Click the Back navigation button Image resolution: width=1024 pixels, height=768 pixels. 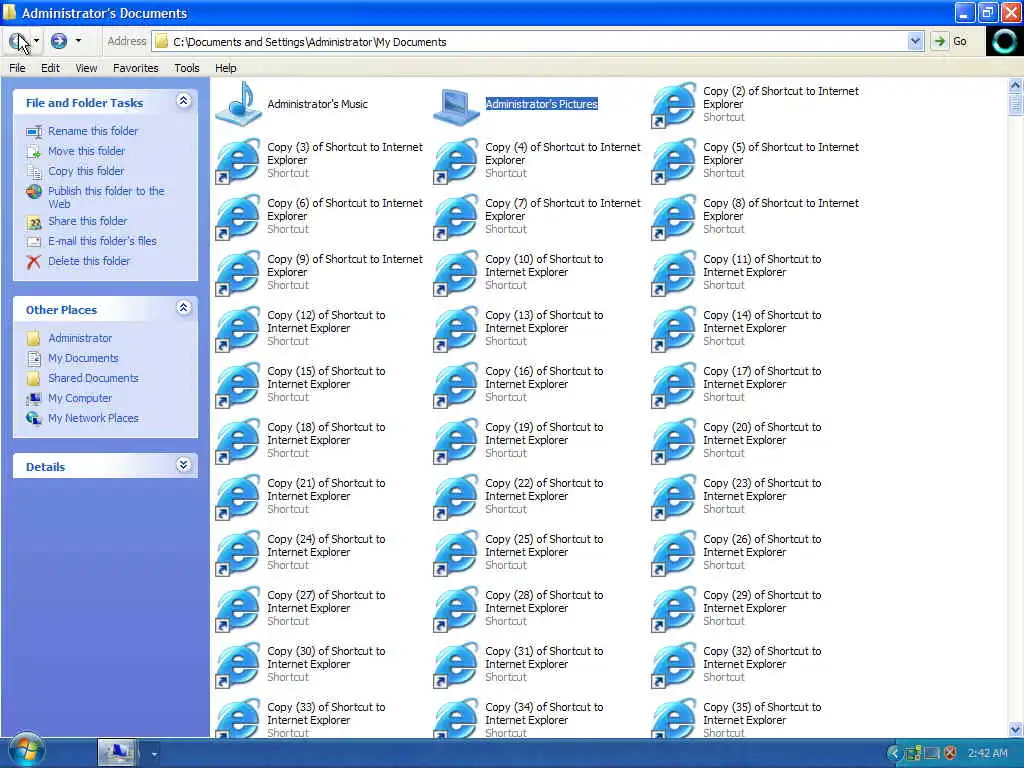click(18, 41)
